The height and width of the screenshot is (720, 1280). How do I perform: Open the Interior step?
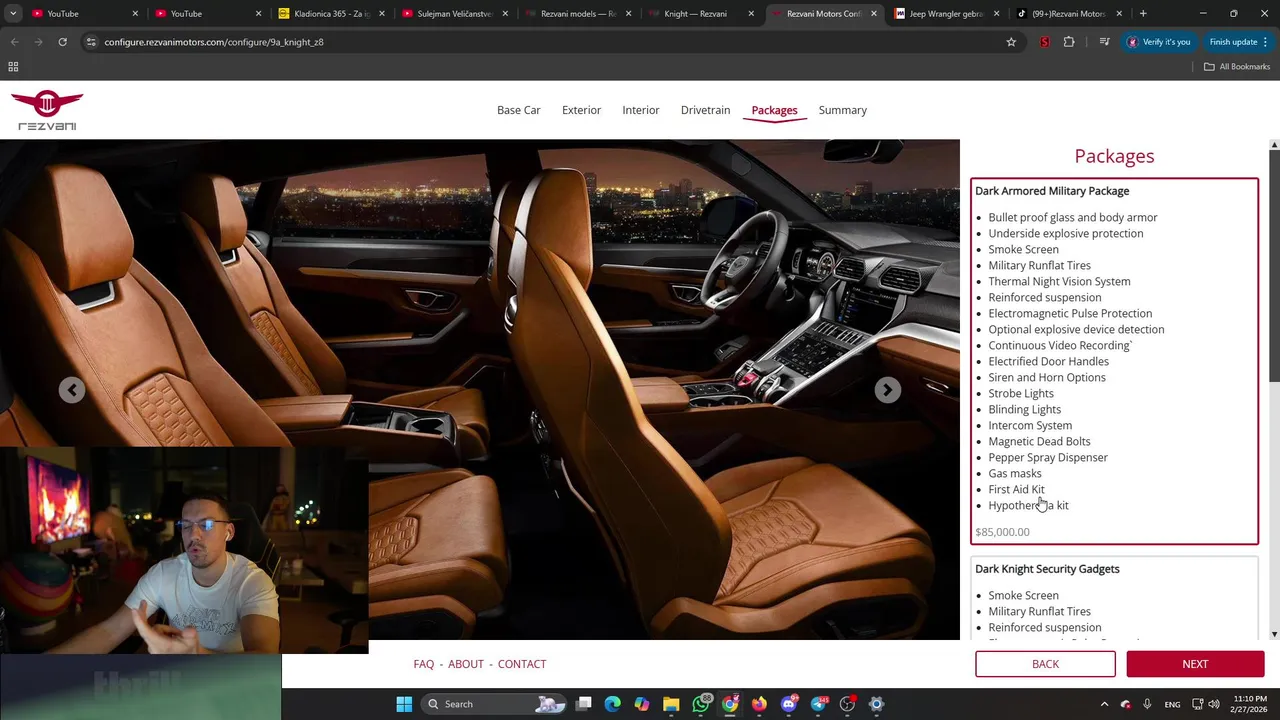(641, 110)
